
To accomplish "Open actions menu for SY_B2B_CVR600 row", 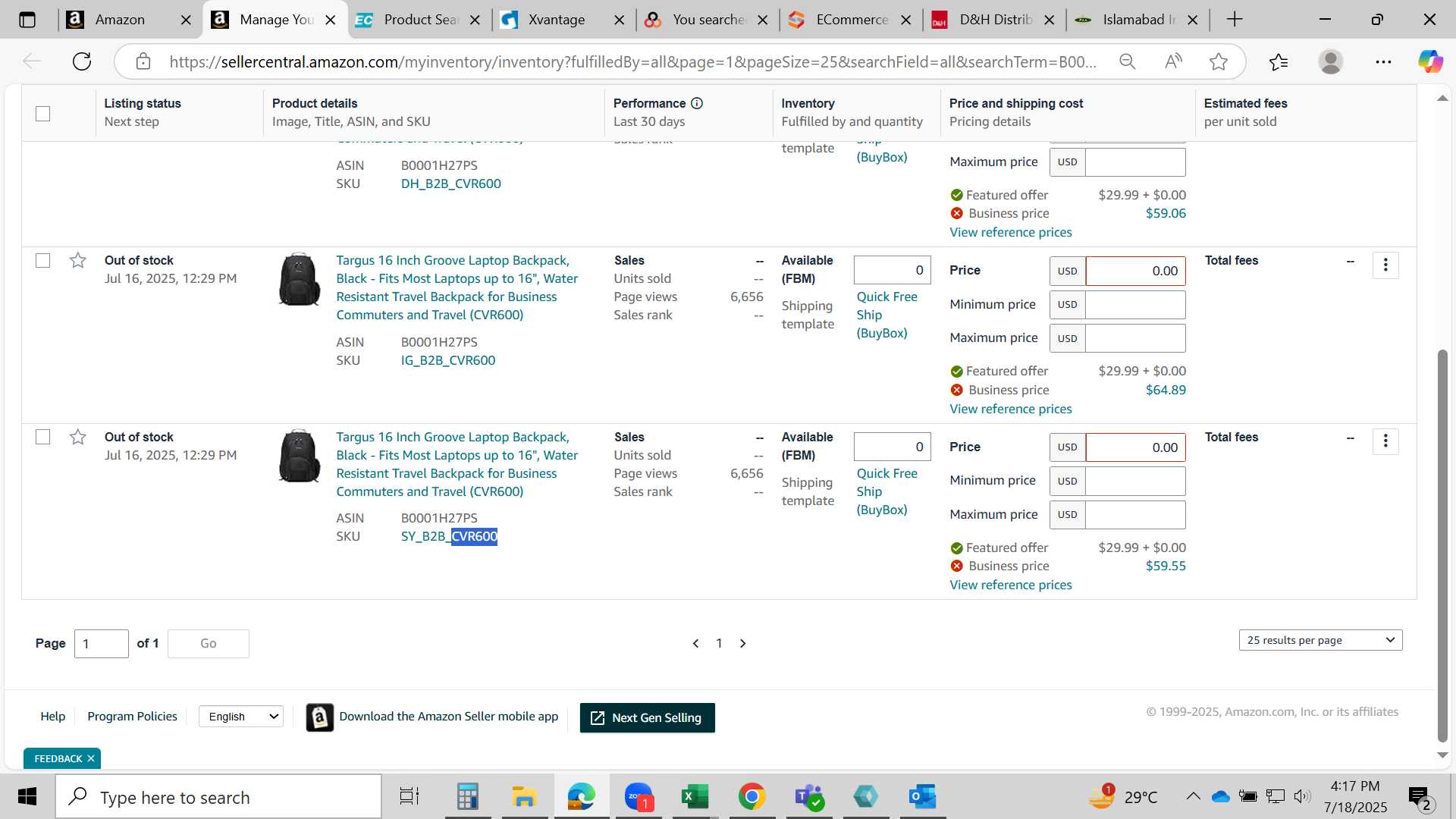I will [x=1385, y=441].
